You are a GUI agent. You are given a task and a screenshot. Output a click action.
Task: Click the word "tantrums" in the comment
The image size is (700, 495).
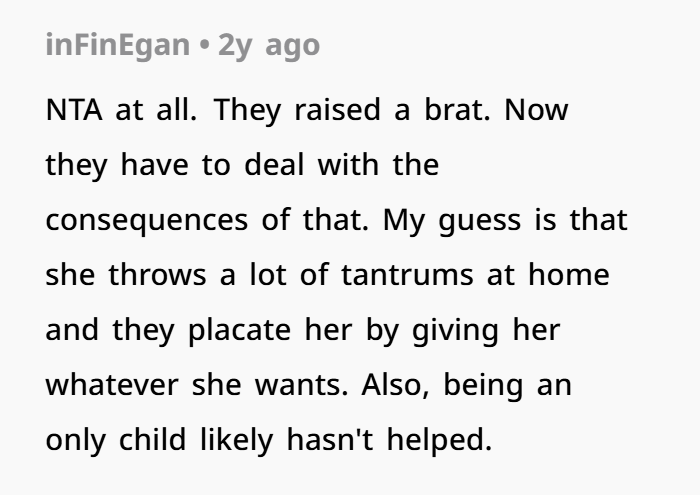407,275
